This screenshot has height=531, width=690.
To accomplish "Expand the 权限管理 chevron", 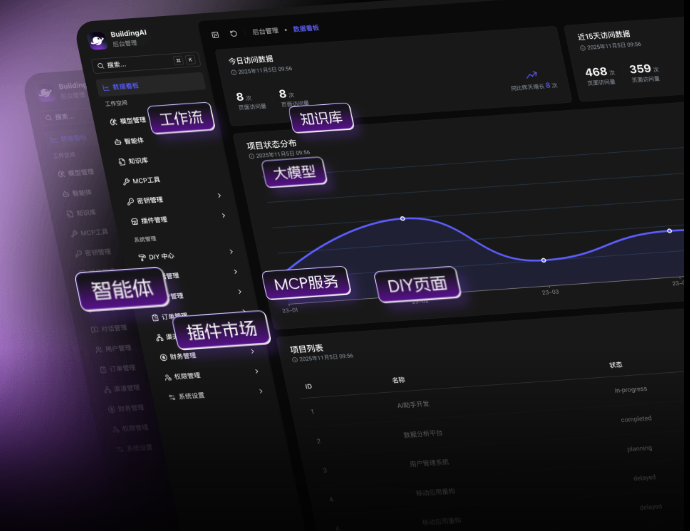I will click(x=257, y=371).
